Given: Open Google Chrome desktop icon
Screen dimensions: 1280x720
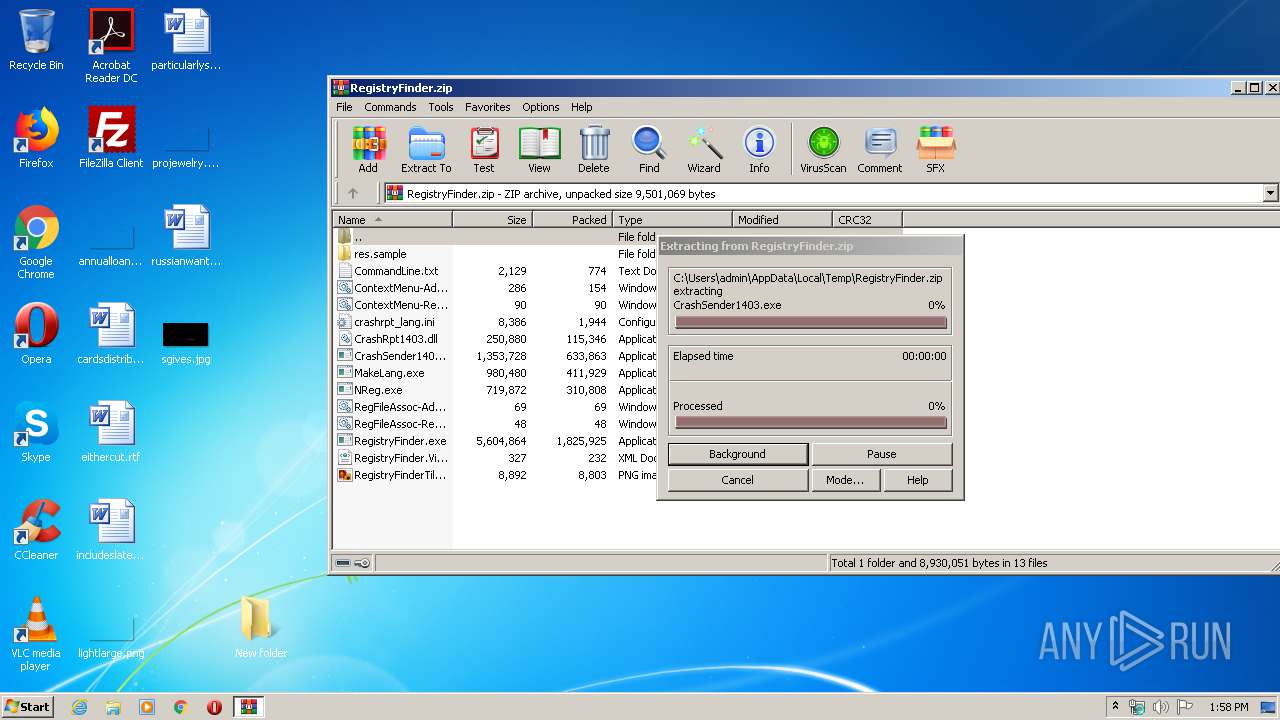Looking at the screenshot, I should tap(36, 242).
